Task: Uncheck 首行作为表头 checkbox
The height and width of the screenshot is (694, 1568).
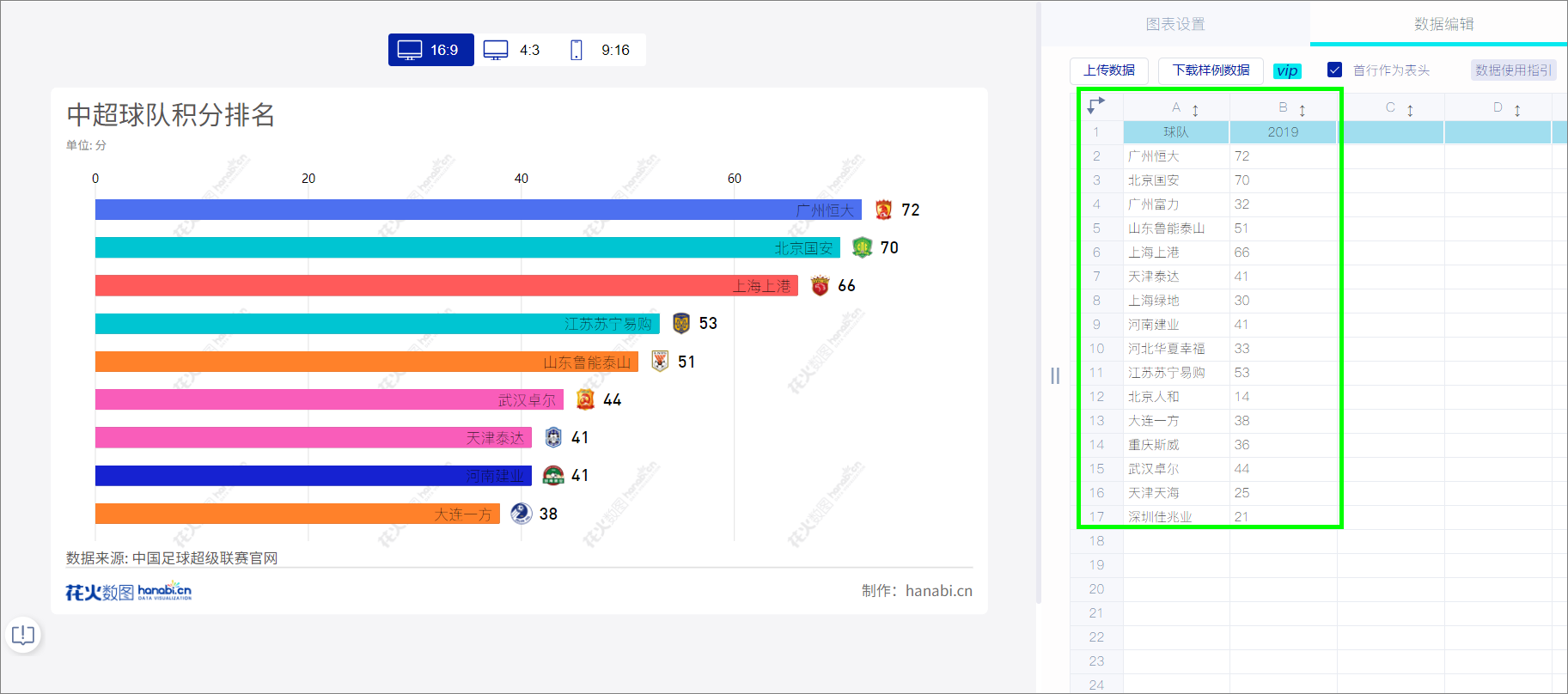Action: tap(1335, 70)
